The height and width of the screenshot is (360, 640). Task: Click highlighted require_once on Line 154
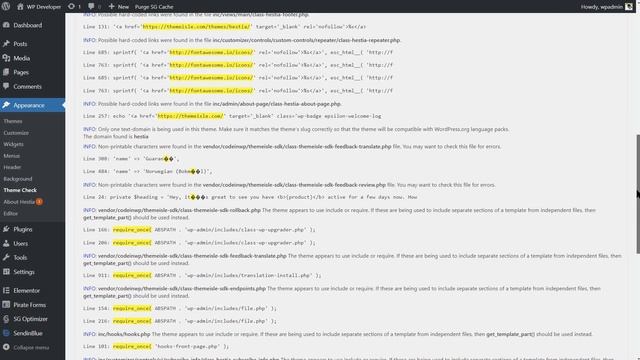click(x=132, y=309)
